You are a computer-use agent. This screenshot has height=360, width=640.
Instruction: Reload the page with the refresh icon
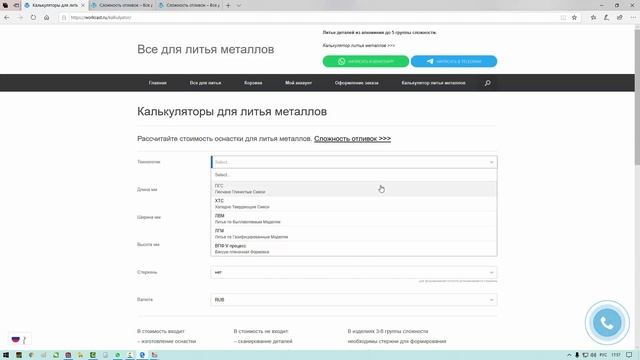click(x=33, y=18)
